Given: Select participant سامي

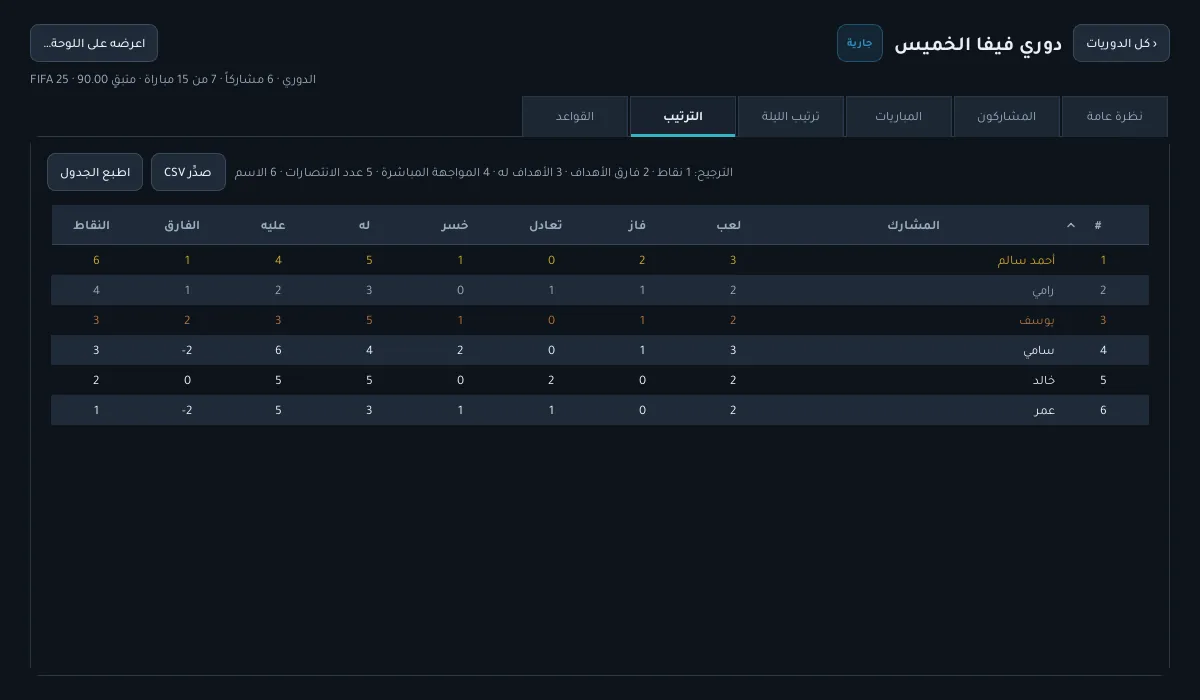Looking at the screenshot, I should (x=1040, y=350).
